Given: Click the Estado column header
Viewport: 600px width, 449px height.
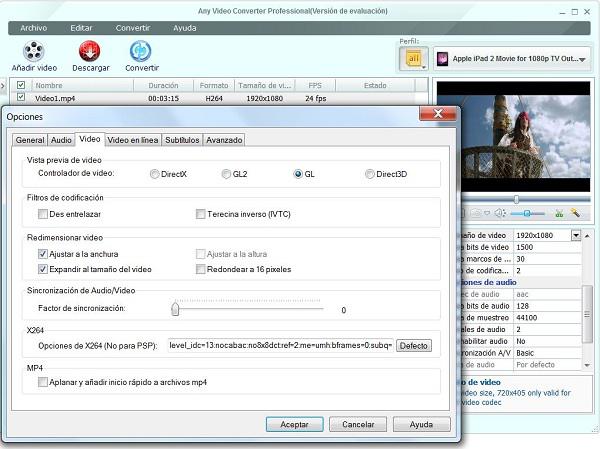Looking at the screenshot, I should pyautogui.click(x=375, y=85).
